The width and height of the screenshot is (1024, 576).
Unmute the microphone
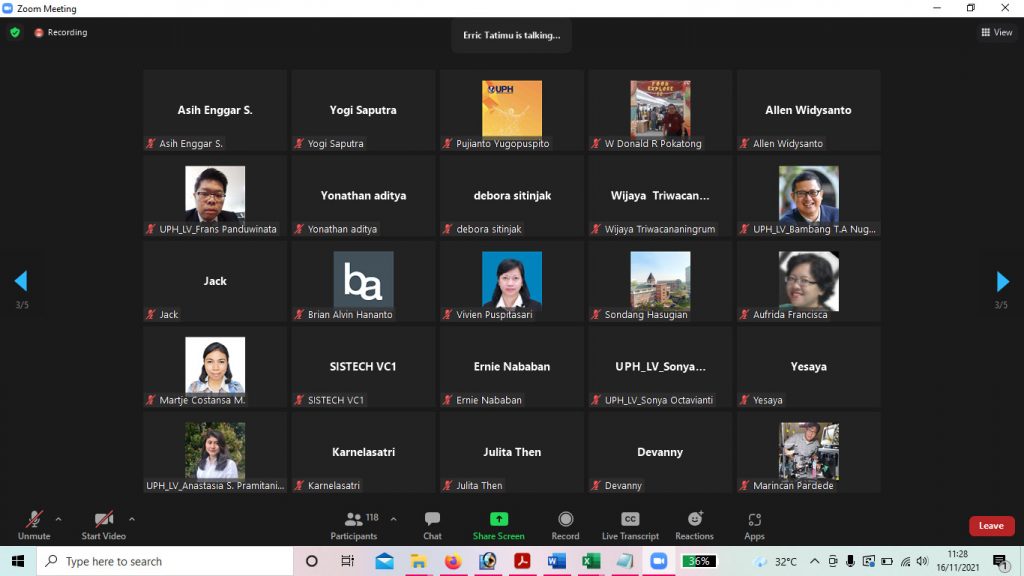(34, 525)
